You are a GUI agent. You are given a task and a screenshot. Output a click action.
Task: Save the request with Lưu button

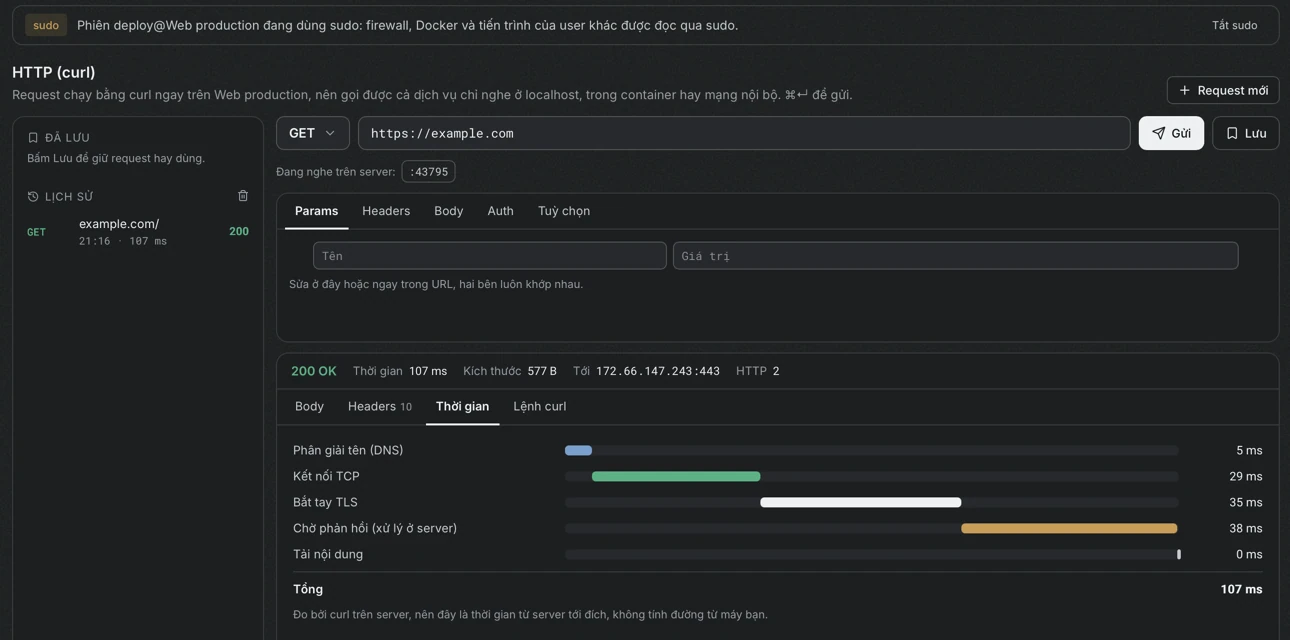click(1246, 133)
